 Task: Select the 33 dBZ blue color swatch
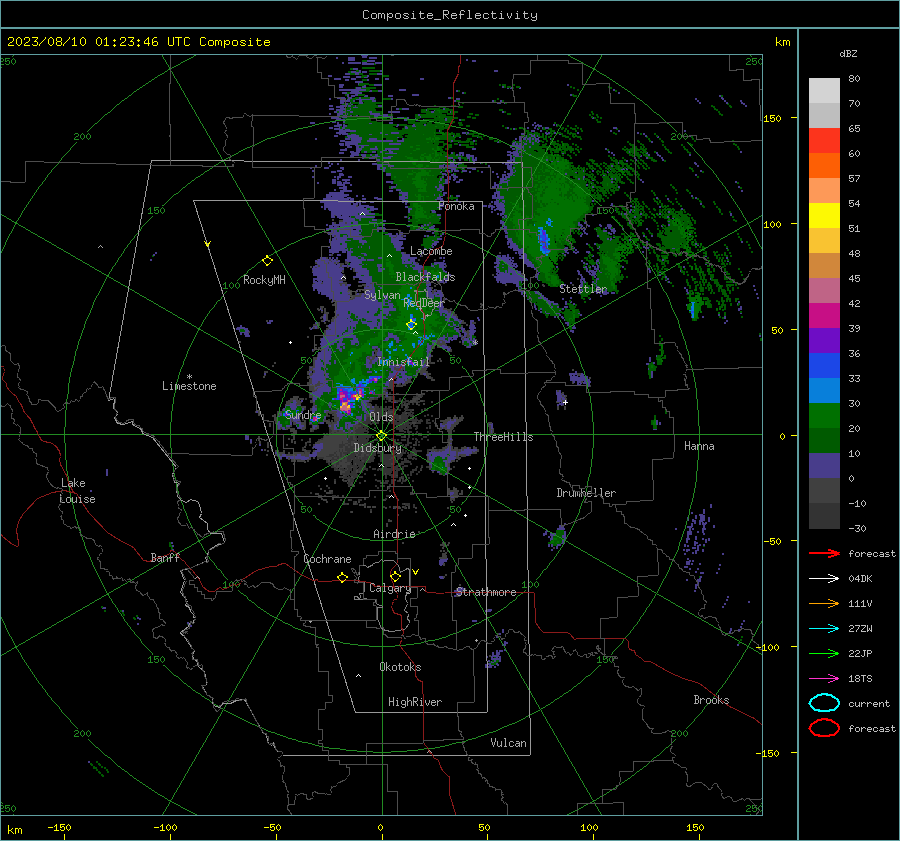pyautogui.click(x=824, y=365)
